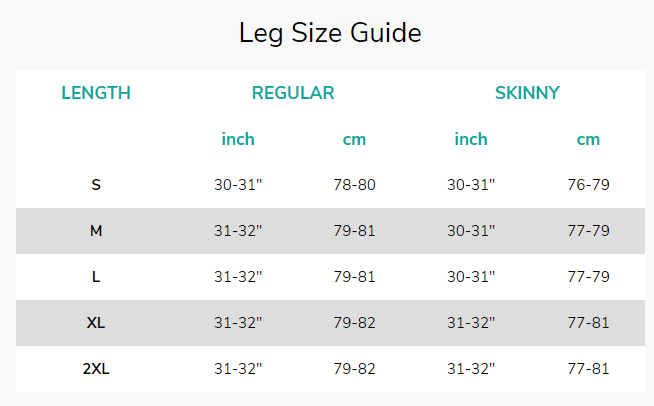Click the SKINNY column header
This screenshot has height=406, width=654.
(527, 93)
